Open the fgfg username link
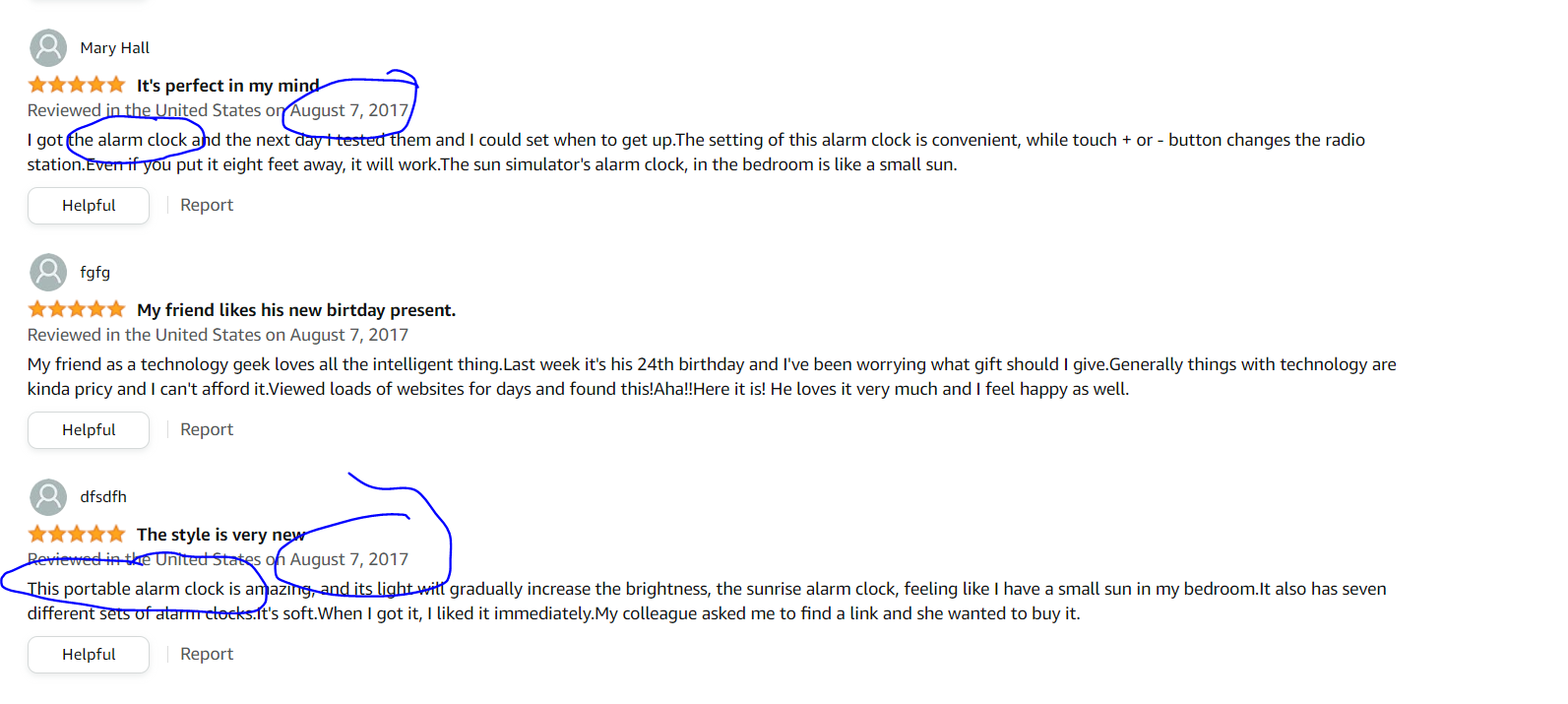The height and width of the screenshot is (704, 1568). [95, 272]
